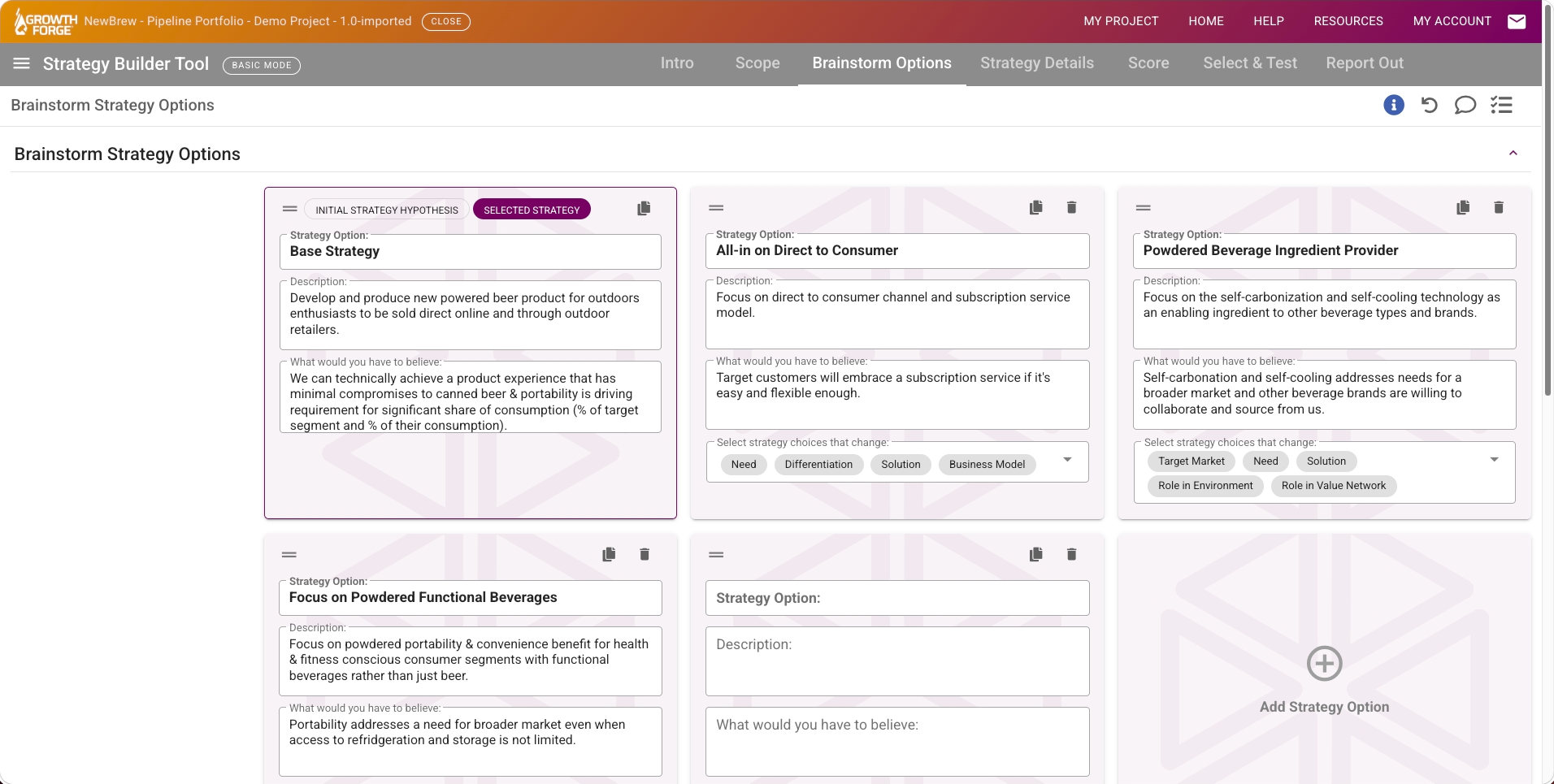The width and height of the screenshot is (1554, 784).
Task: Click drag handle on Powdered Beverage Ingredient Provider
Action: point(1144,208)
